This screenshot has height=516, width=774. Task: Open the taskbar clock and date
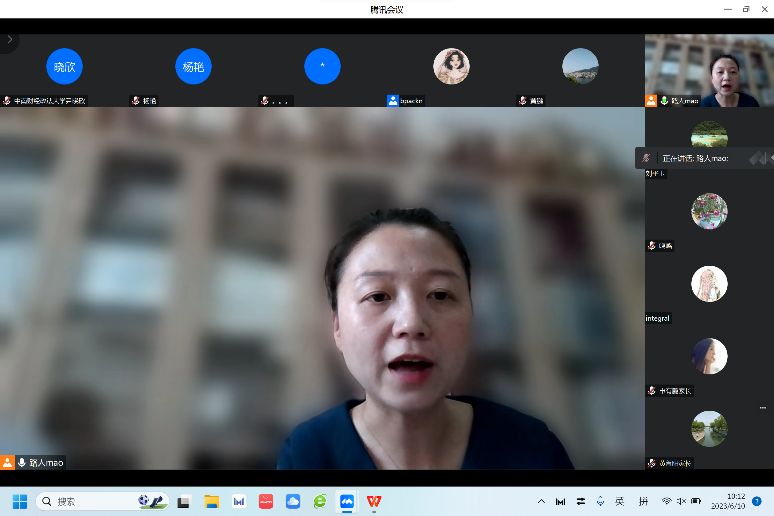click(x=735, y=501)
